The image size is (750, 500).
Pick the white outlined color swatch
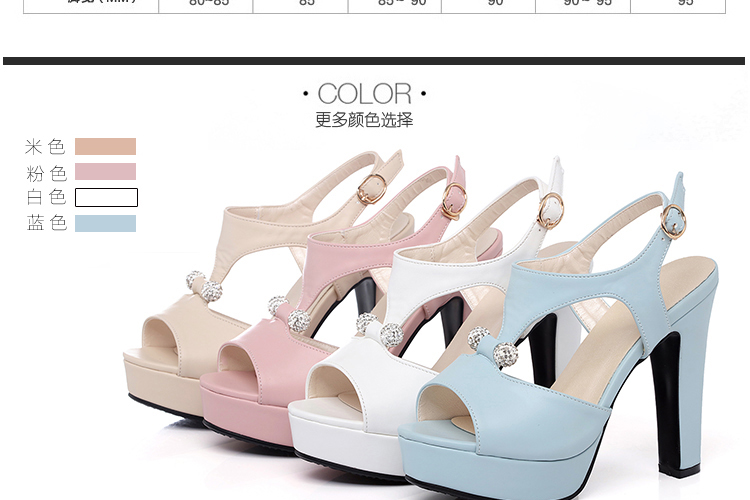(105, 197)
